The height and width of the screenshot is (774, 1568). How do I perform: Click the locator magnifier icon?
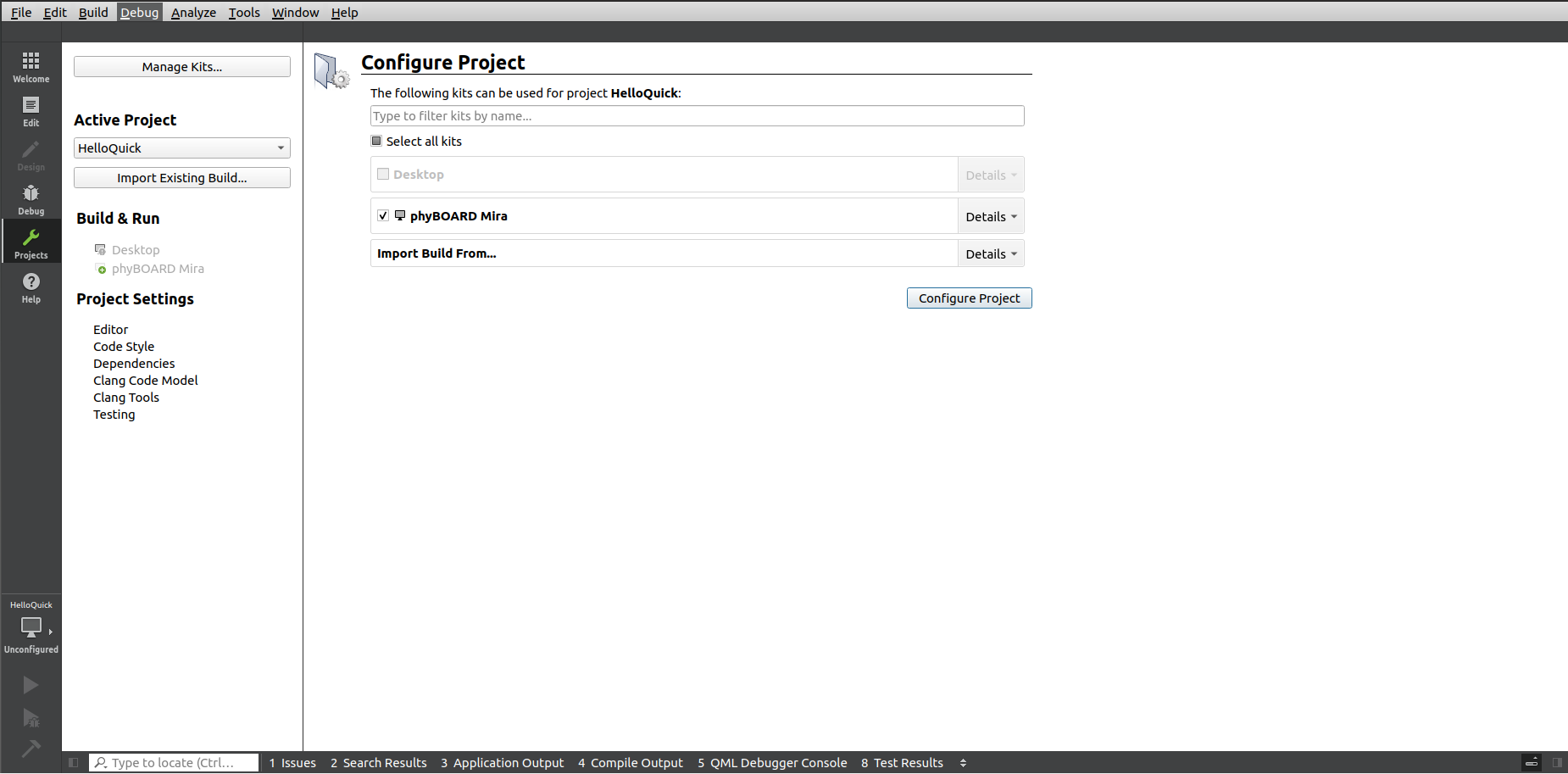click(101, 762)
